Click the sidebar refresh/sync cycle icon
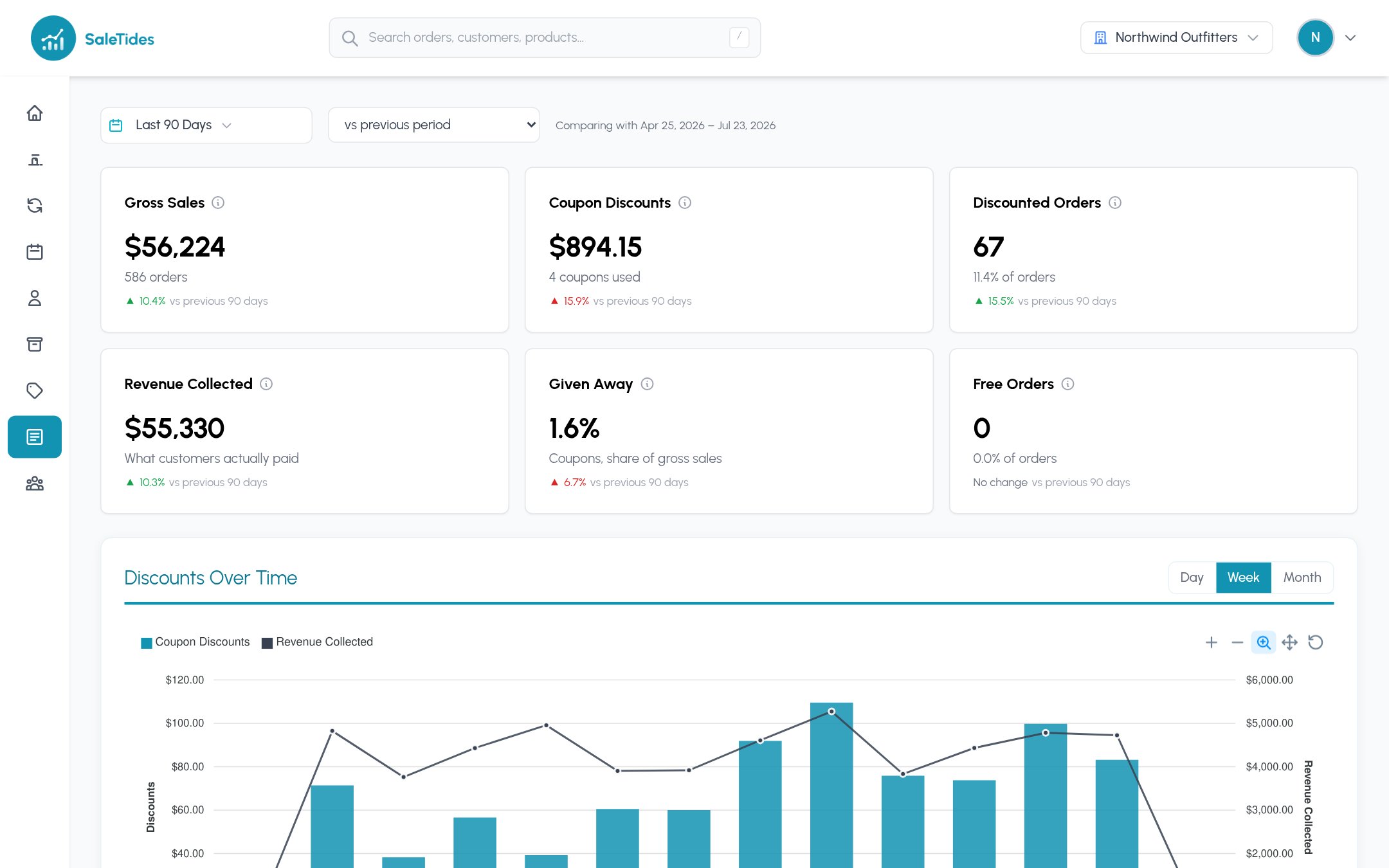Screen dimensions: 1389x868 [x=35, y=206]
